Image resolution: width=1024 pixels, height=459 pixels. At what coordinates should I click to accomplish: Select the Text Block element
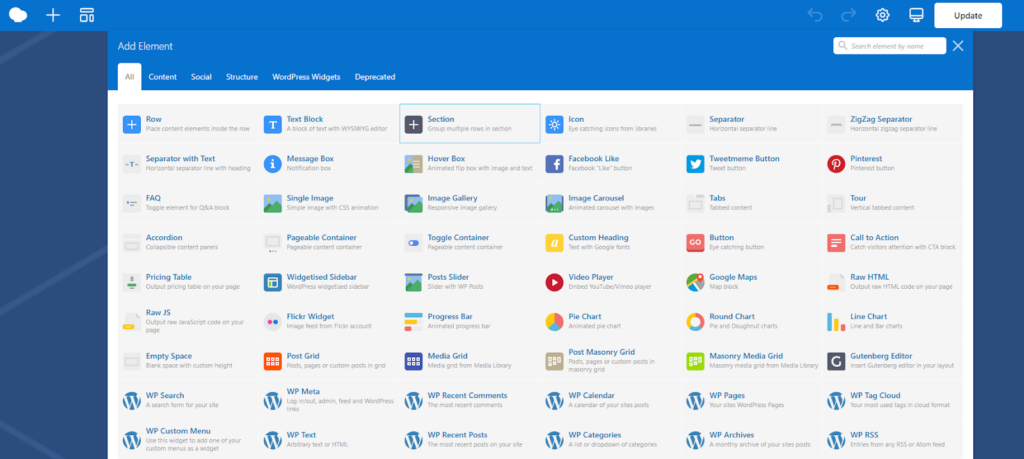click(328, 123)
